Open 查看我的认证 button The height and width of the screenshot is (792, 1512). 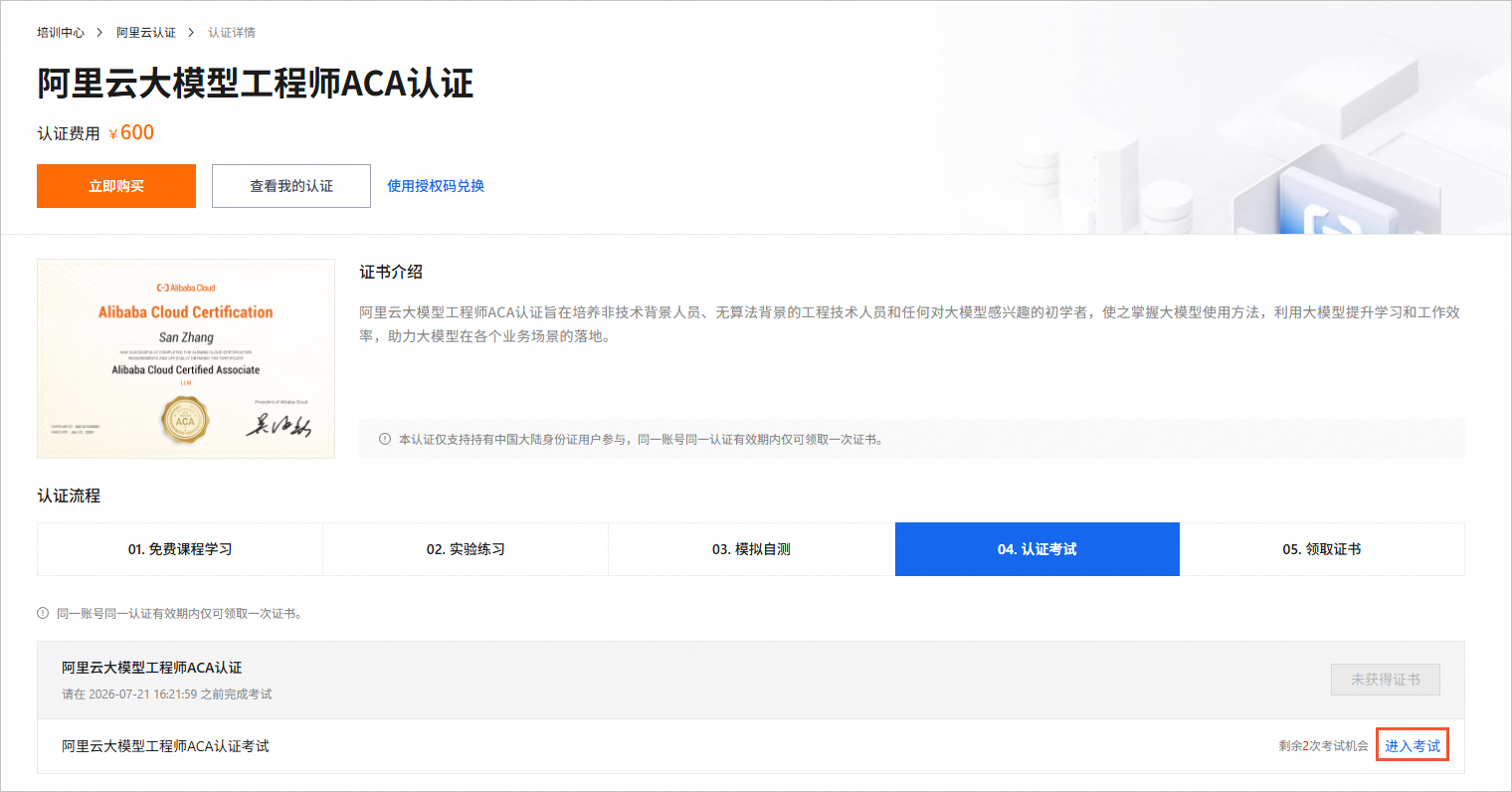coord(291,186)
